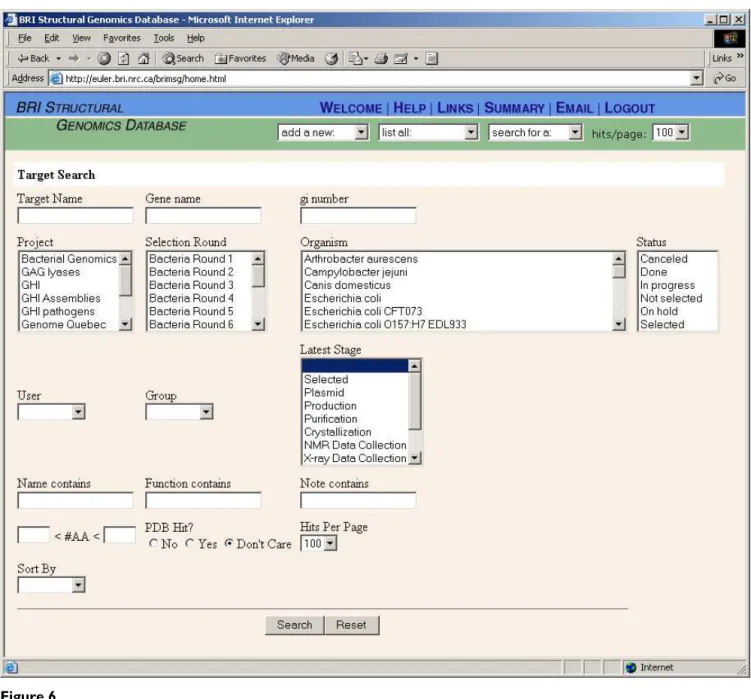Open the Help menu
This screenshot has height=699, width=751.
195,38
